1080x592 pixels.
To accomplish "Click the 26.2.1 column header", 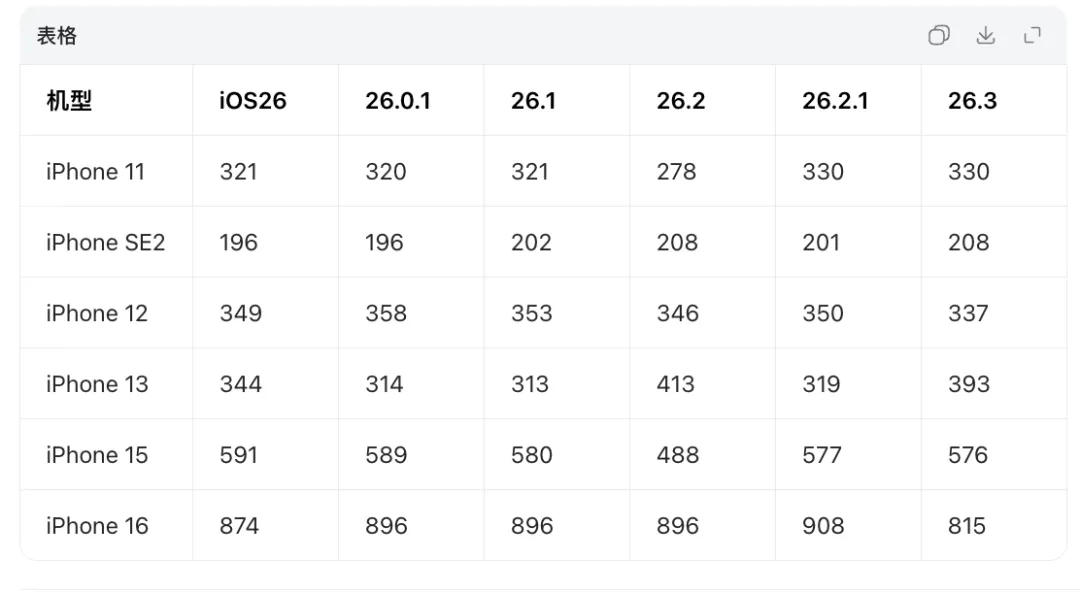I will (x=835, y=101).
